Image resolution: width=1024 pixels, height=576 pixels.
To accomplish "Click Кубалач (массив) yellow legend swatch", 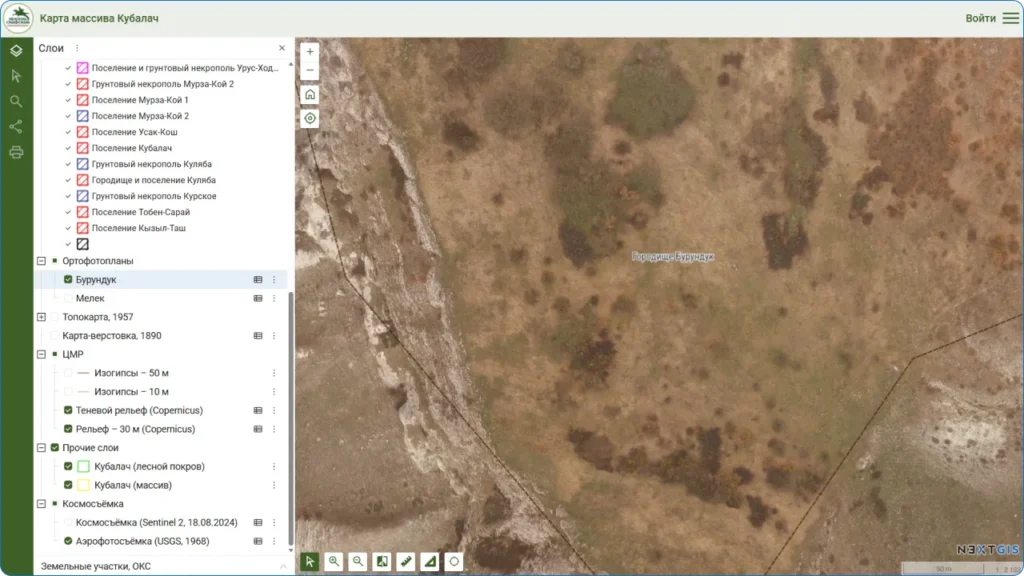I will coord(84,485).
